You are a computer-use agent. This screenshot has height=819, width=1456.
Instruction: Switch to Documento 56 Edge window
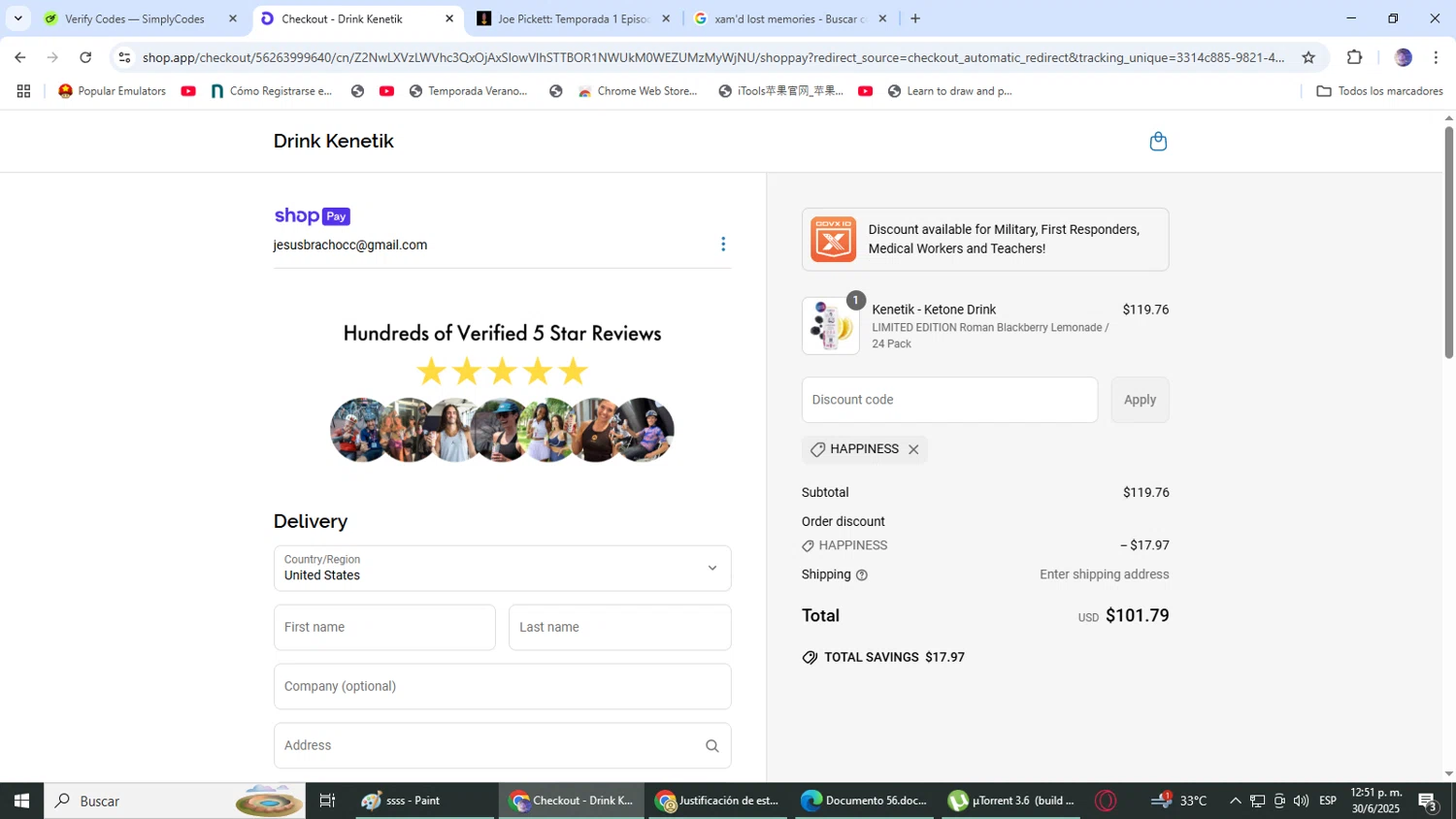pyautogui.click(x=864, y=801)
